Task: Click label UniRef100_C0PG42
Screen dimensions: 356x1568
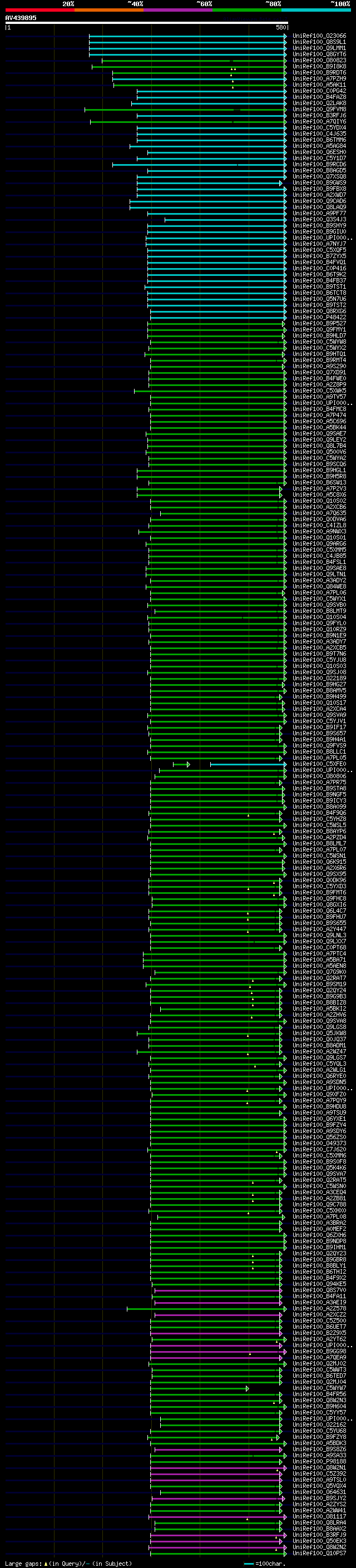Action: tap(319, 91)
